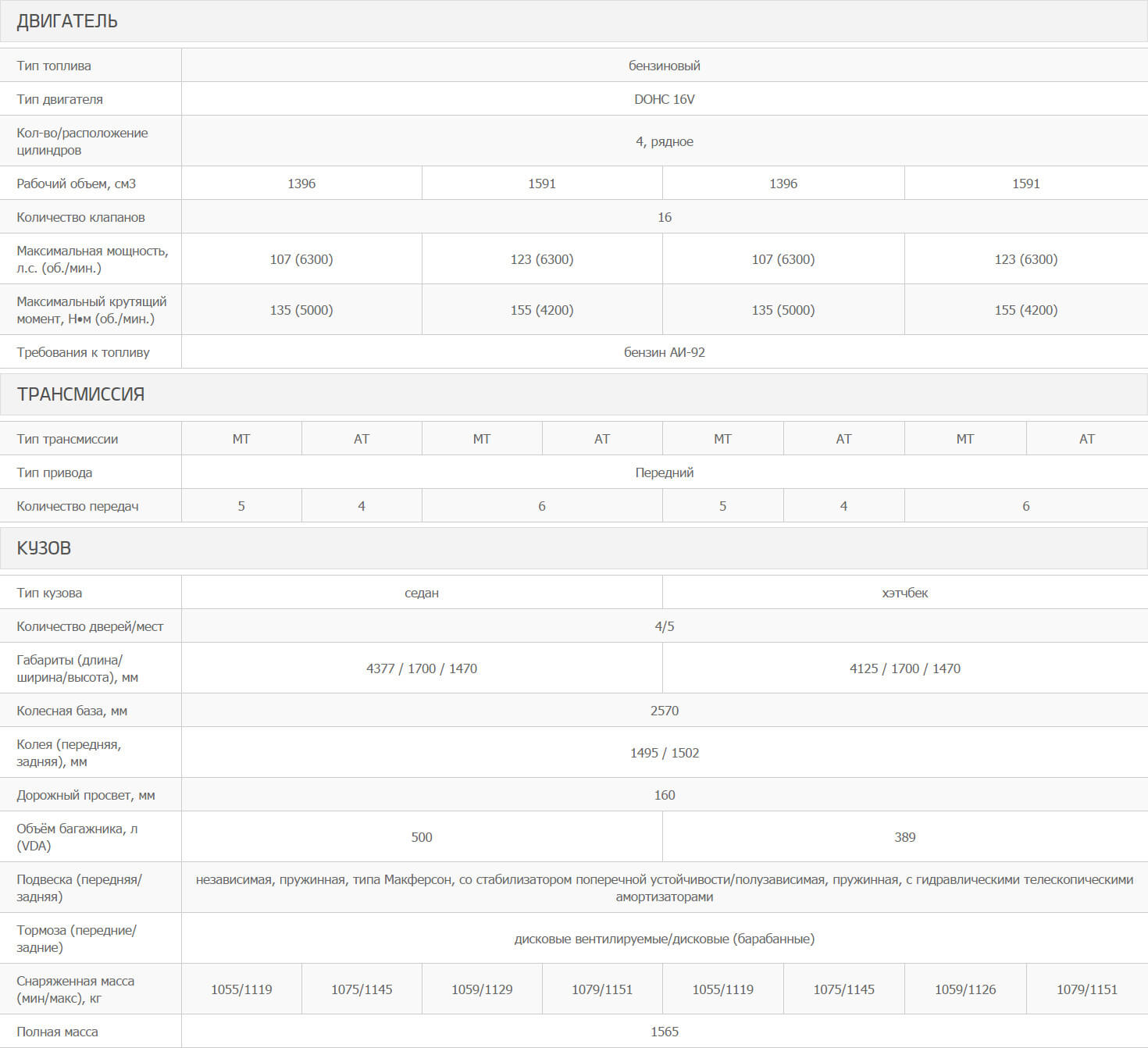The height and width of the screenshot is (1048, 1148).
Task: Click the 'Максимальная мощность' row label
Action: 92,259
